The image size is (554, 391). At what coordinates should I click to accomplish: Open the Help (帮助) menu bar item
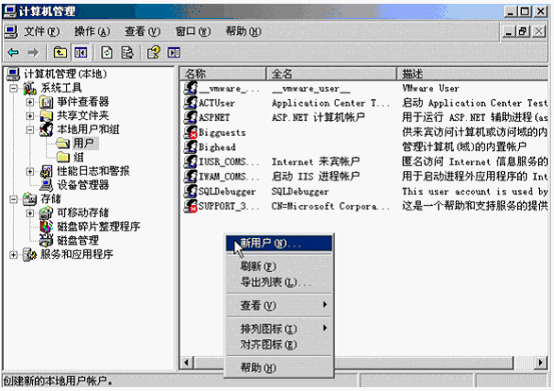pos(243,32)
